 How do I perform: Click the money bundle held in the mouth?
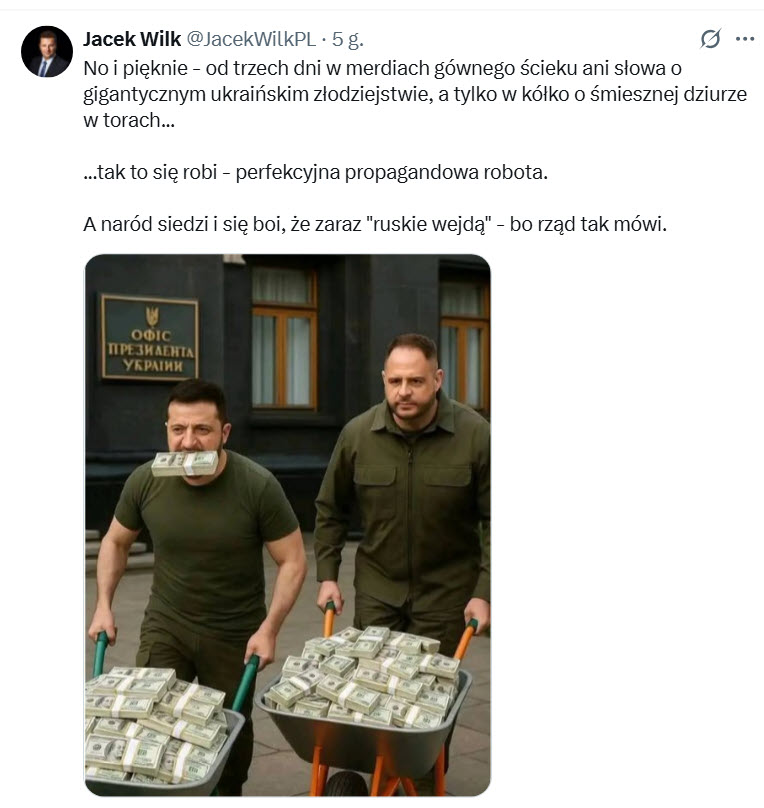[x=185, y=463]
